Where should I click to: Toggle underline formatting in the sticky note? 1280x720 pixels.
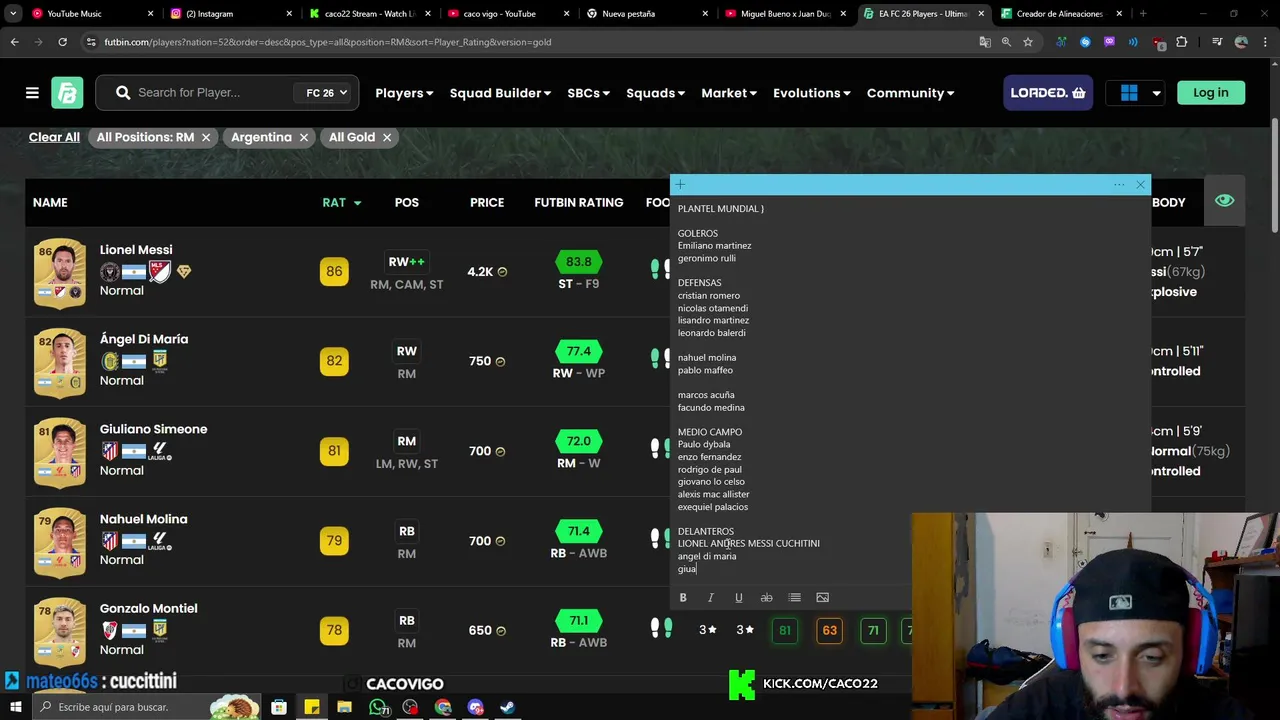[738, 598]
